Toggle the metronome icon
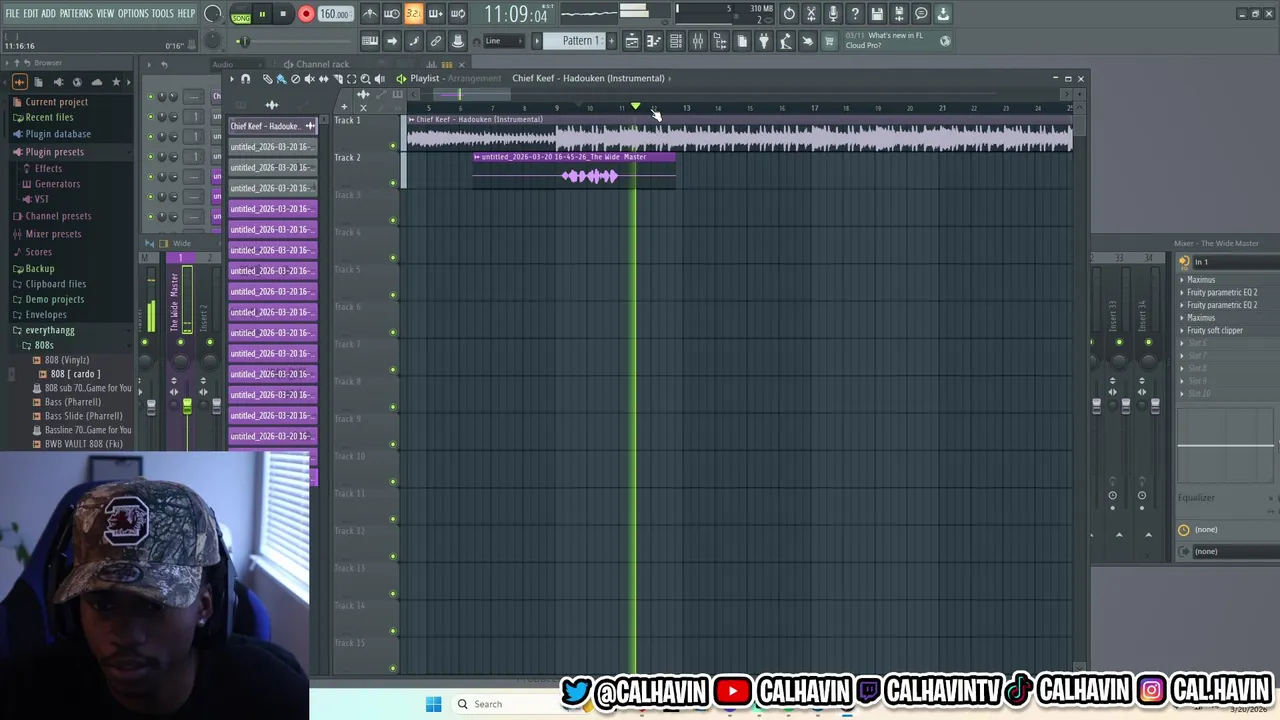The image size is (1280, 720). pyautogui.click(x=370, y=14)
